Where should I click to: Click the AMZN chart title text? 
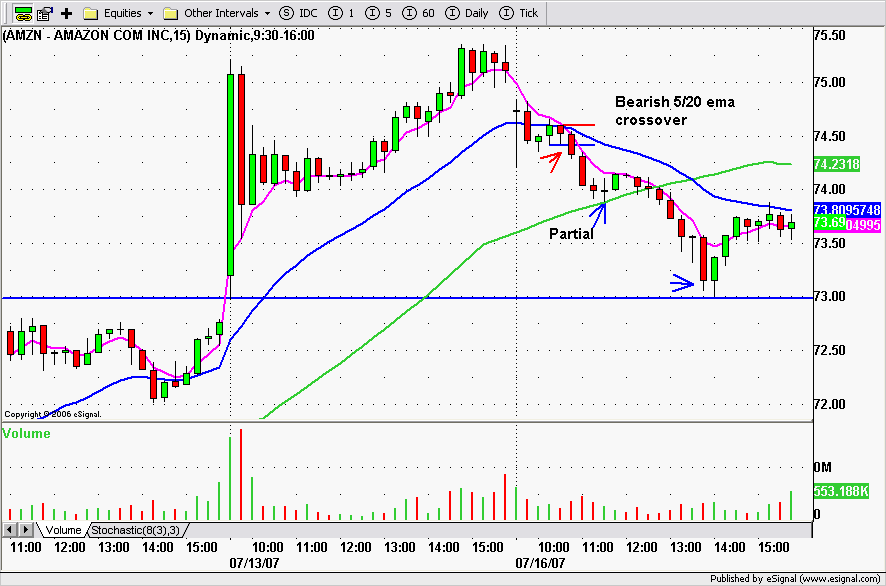click(x=159, y=36)
